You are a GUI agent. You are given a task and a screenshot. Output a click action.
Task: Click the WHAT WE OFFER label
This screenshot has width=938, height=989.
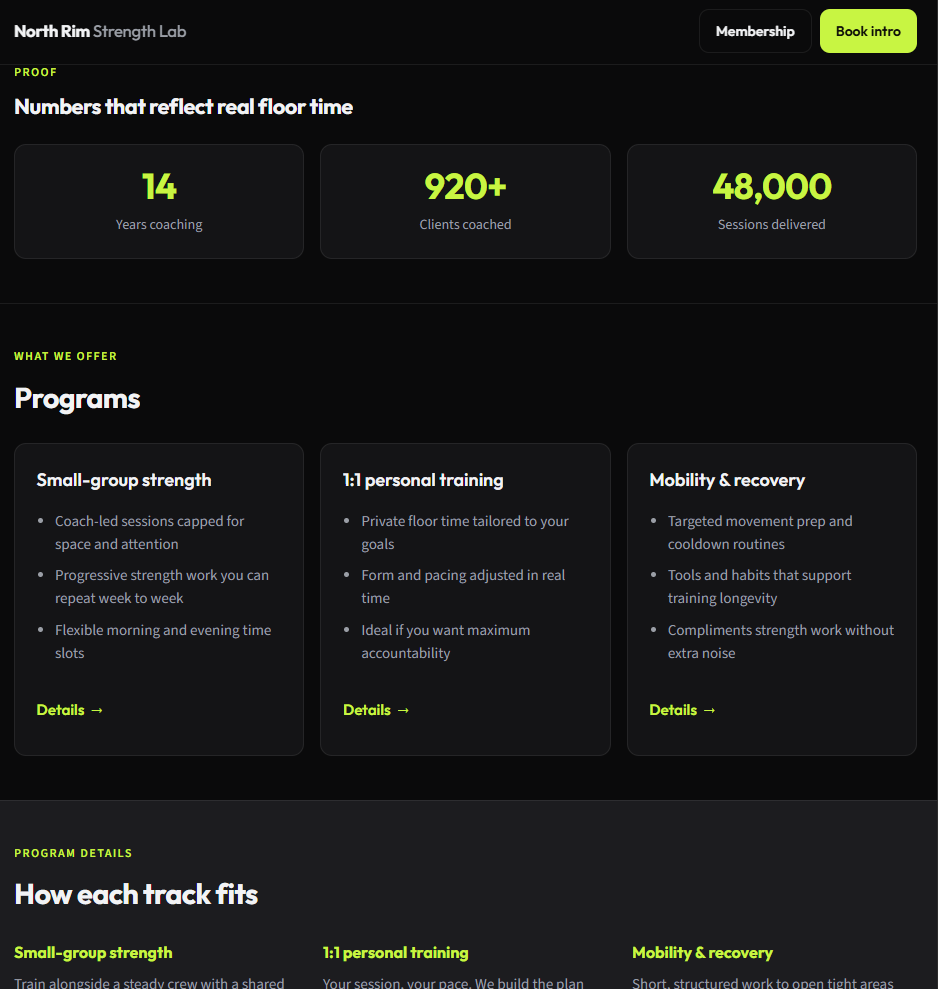(x=65, y=356)
